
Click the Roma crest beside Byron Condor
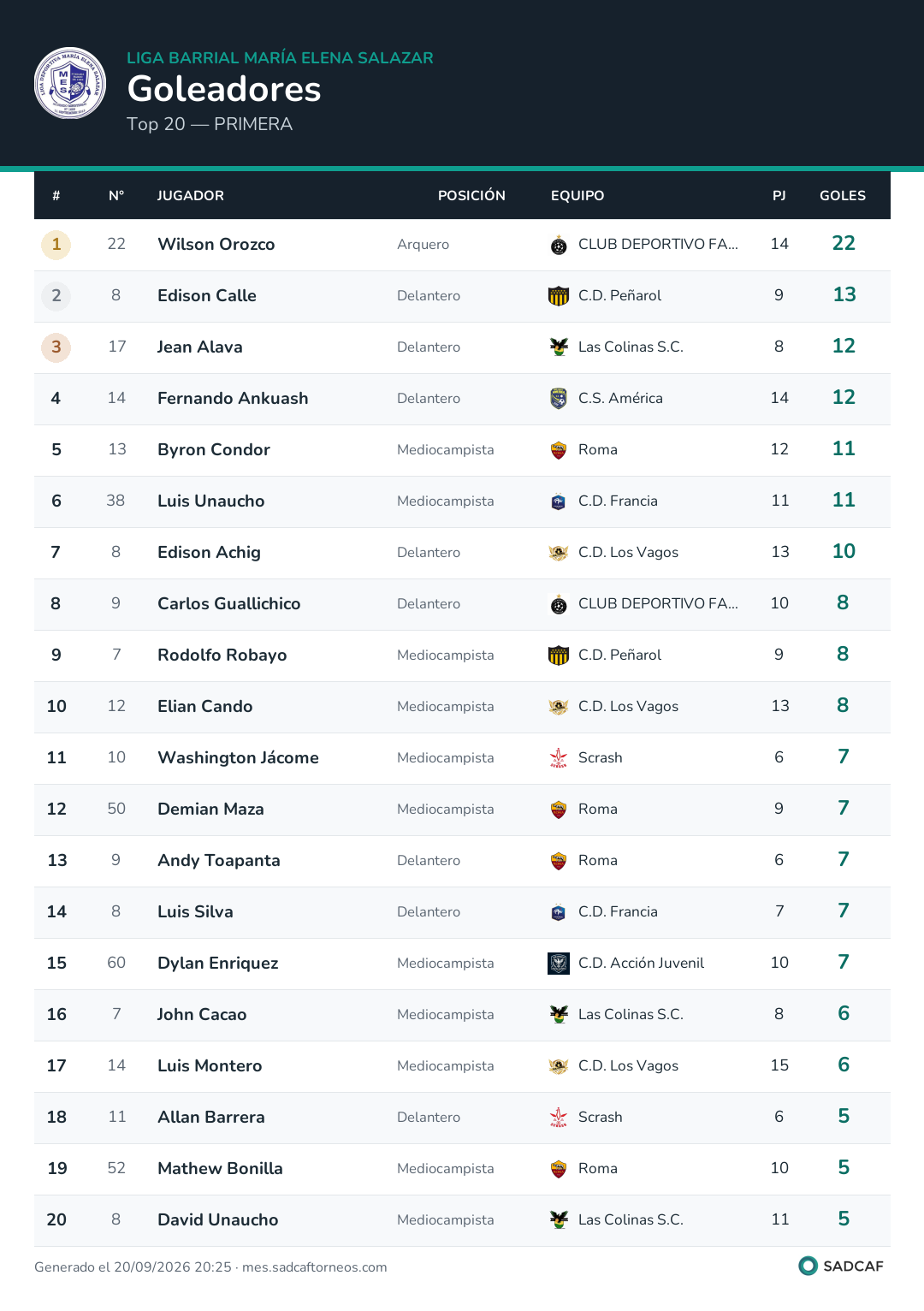click(x=559, y=450)
